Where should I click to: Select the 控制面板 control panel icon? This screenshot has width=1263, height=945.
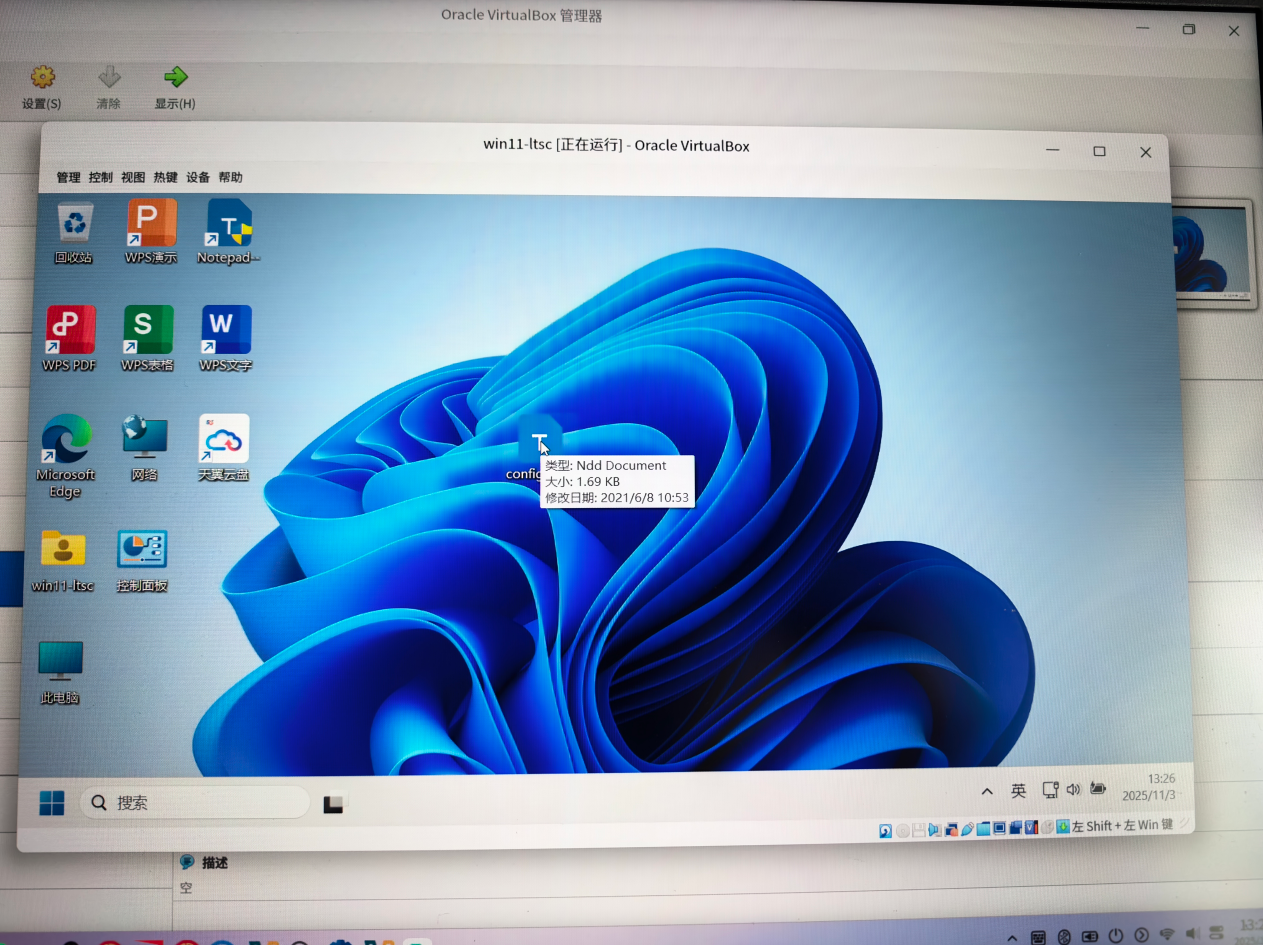142,560
